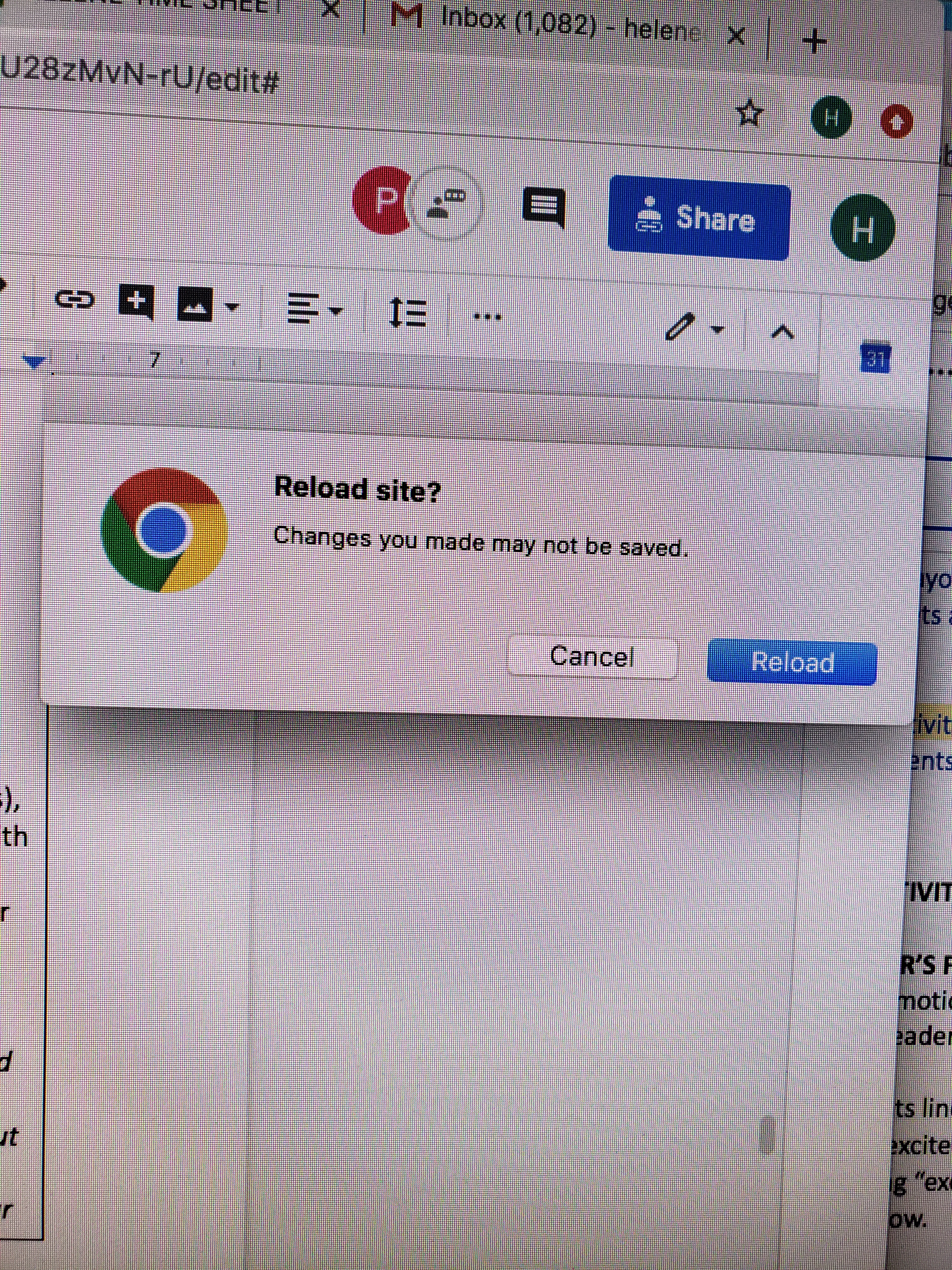Image resolution: width=952 pixels, height=1270 pixels.
Task: Click the line spacing icon
Action: 407,313
